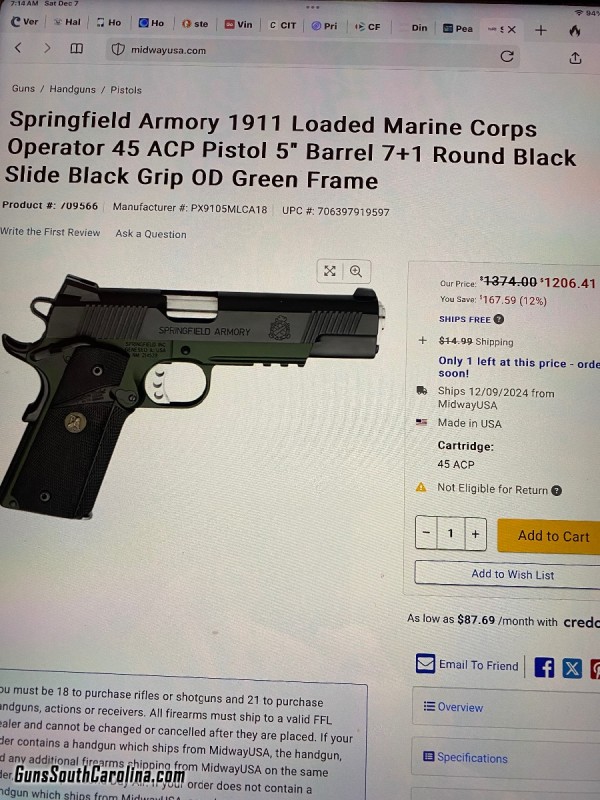Reload the page with refresh icon
600x800 pixels.
point(507,56)
